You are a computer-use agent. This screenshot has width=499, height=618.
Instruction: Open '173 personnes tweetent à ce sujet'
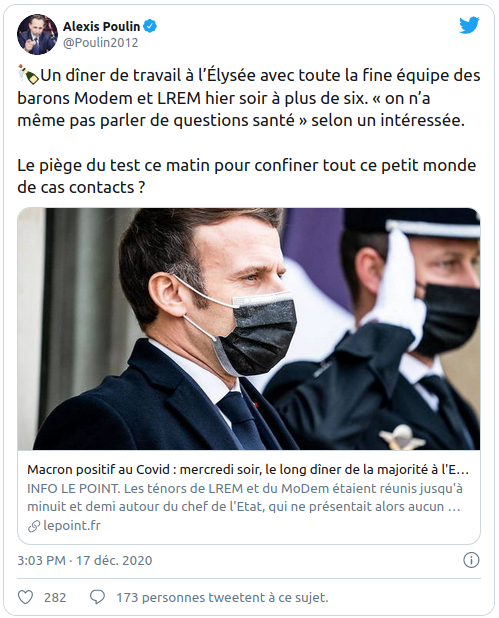click(222, 598)
